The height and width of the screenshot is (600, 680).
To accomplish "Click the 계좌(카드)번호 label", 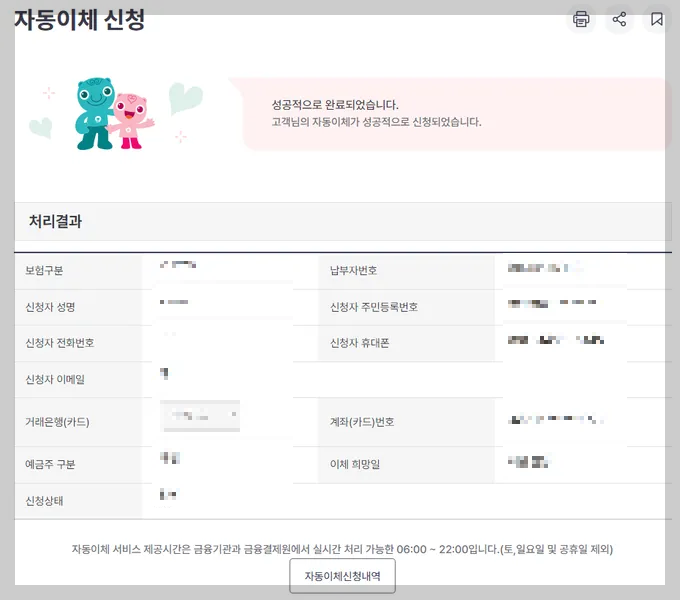I will tap(362, 422).
